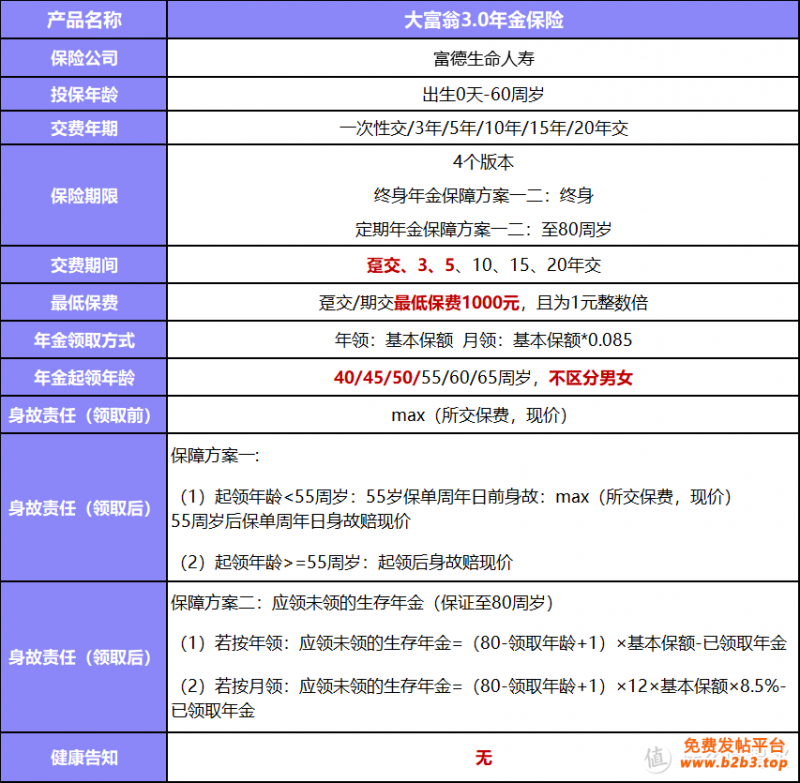Select the red '最低保费1000元' text

point(457,303)
